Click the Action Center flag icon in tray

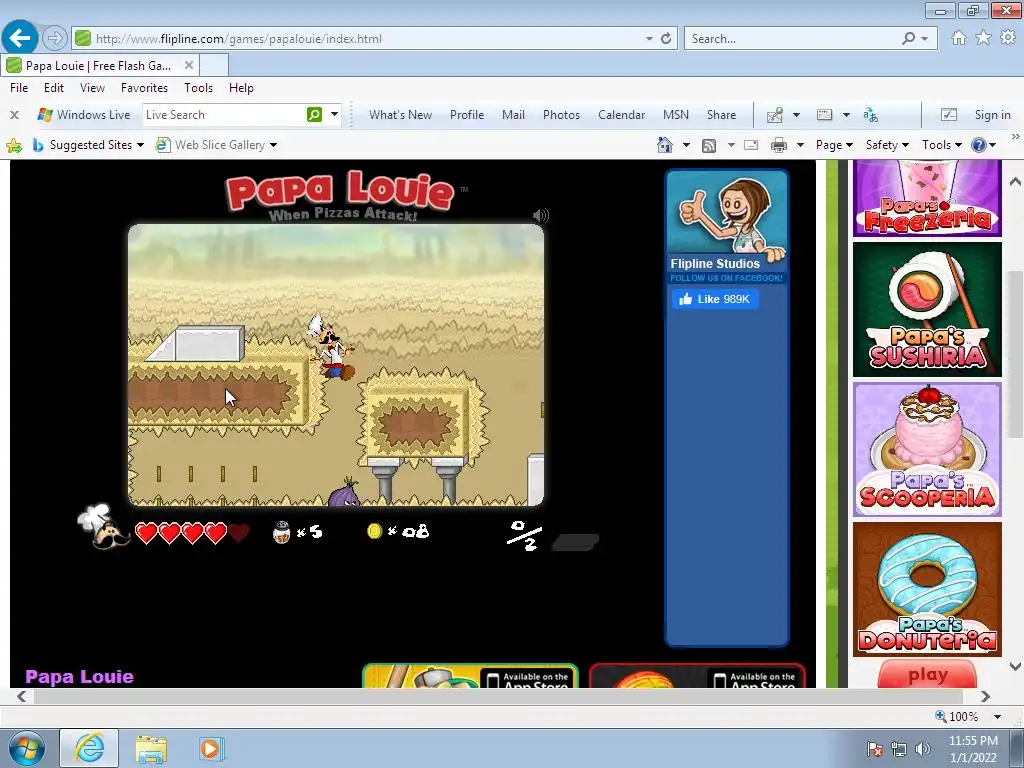pos(875,749)
